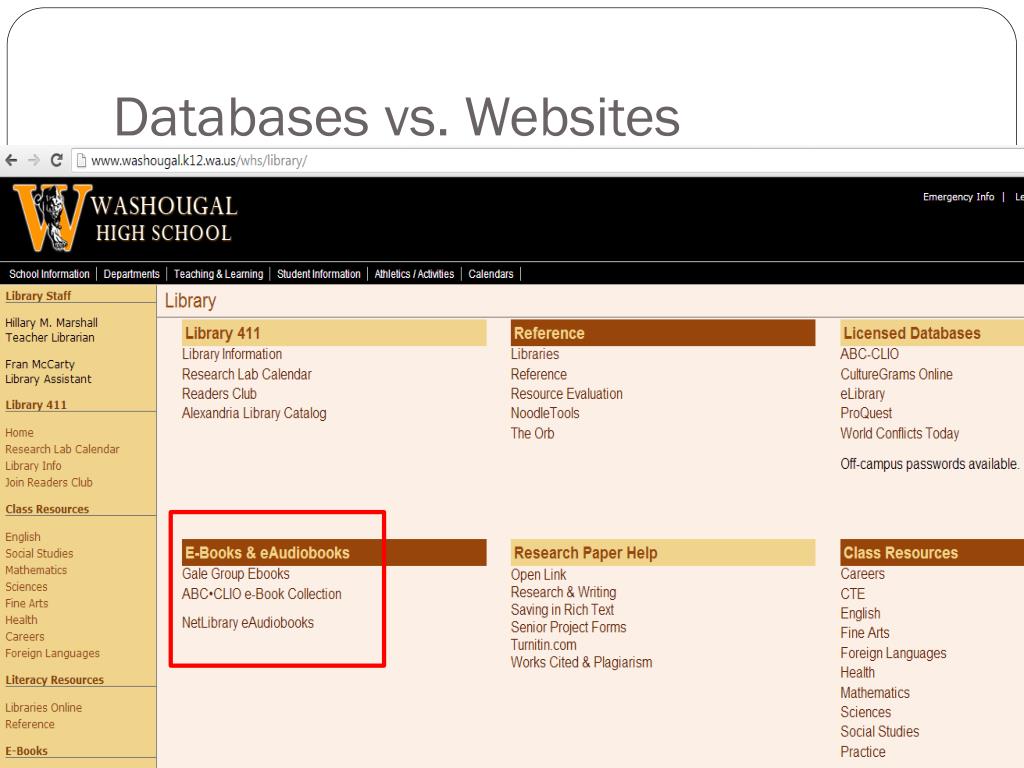Click the browser forward arrow
The image size is (1024, 768).
click(34, 160)
